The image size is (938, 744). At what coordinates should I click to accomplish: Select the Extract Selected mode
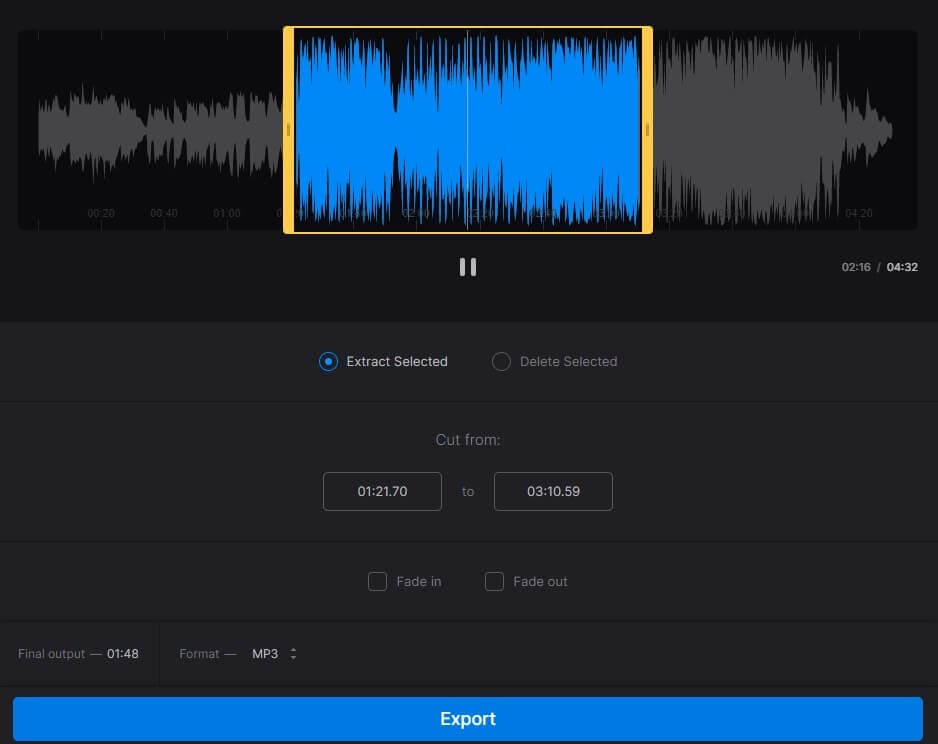[328, 361]
